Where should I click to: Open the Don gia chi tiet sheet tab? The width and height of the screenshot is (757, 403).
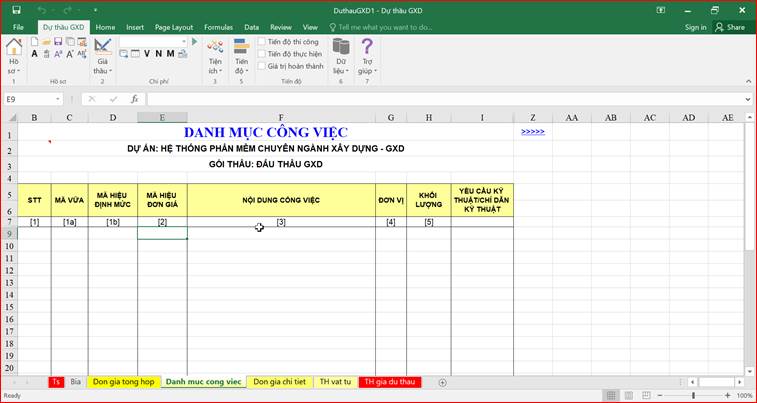point(277,382)
